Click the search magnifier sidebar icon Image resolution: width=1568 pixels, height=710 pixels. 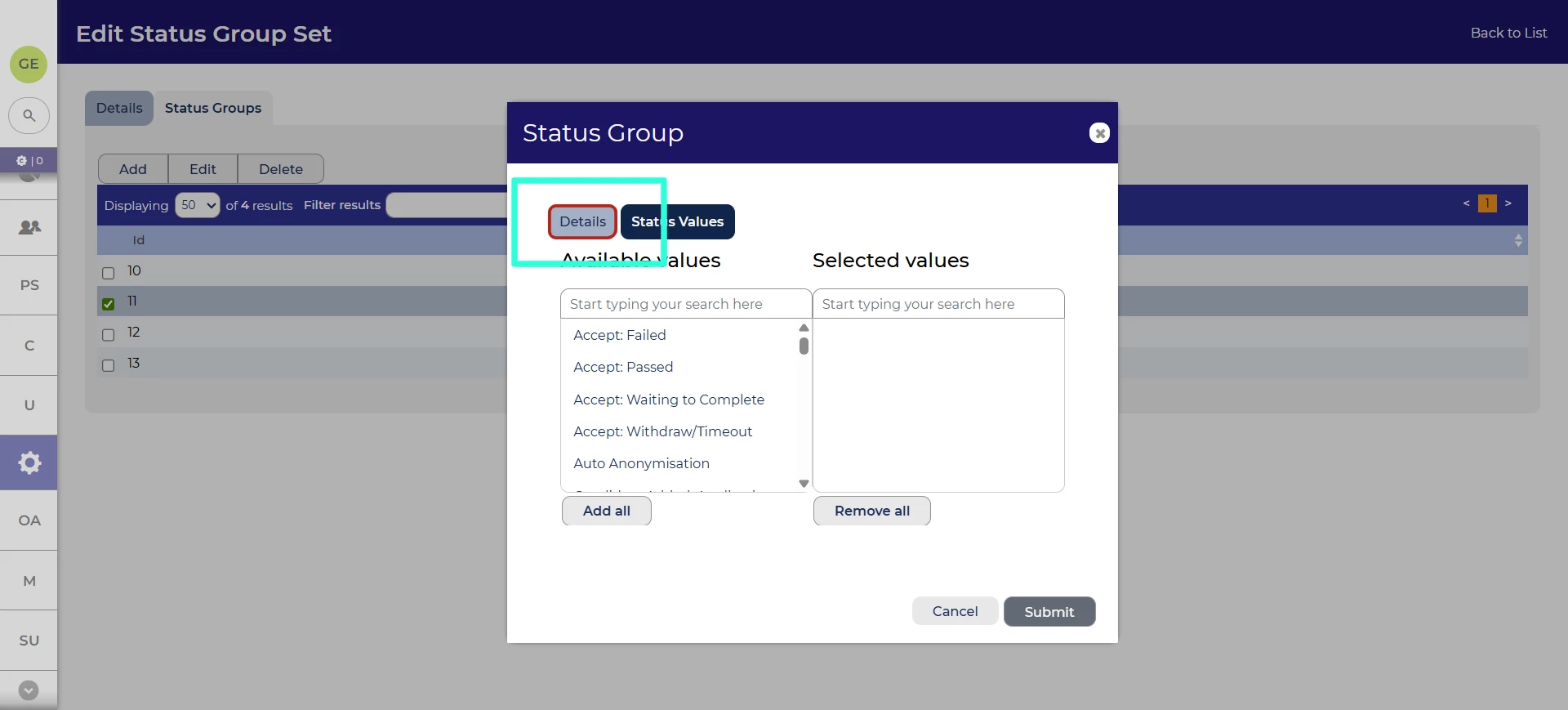pyautogui.click(x=29, y=116)
